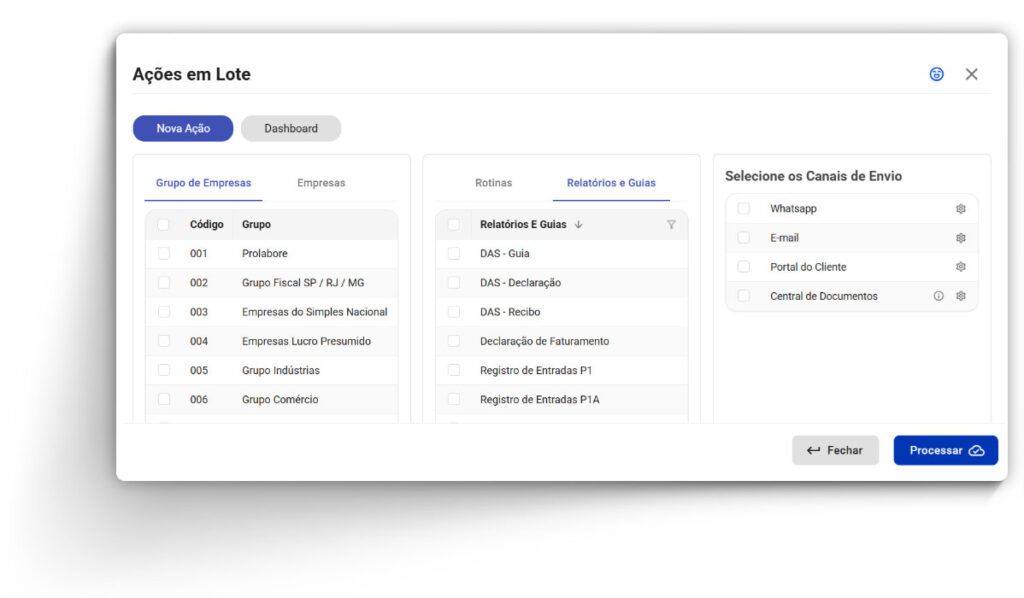
Task: Click the smiley face icon in header
Action: 936,74
